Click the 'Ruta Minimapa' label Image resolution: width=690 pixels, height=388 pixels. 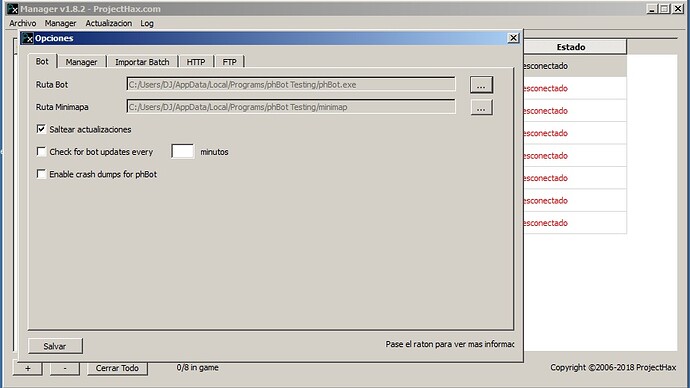tap(62, 107)
